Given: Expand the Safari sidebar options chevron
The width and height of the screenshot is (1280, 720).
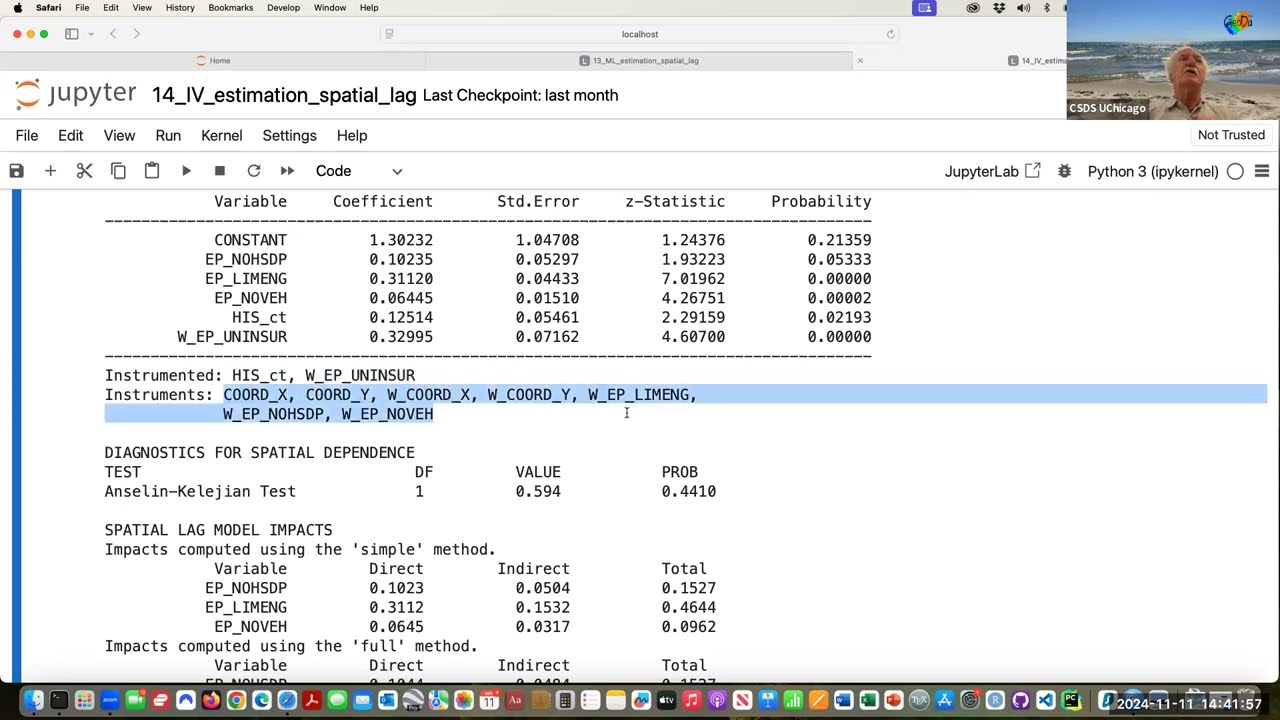Looking at the screenshot, I should click(x=90, y=34).
